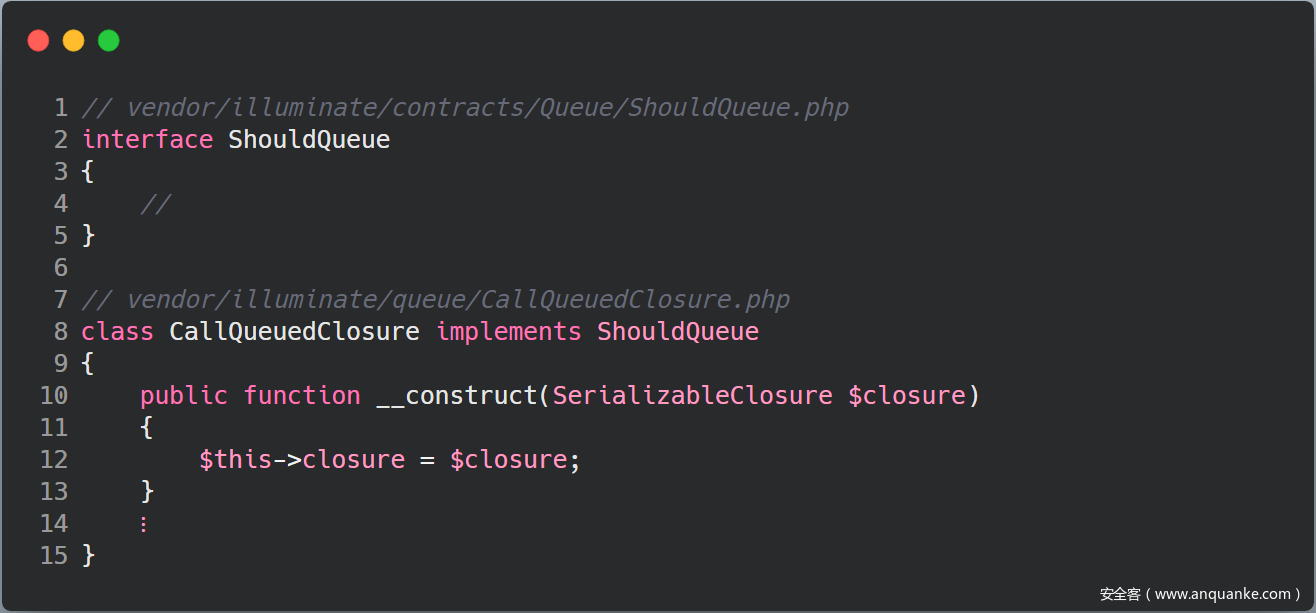Click the ShouldQueue.php path comment
Viewport: 1316px width, 613px height.
pyautogui.click(x=465, y=108)
